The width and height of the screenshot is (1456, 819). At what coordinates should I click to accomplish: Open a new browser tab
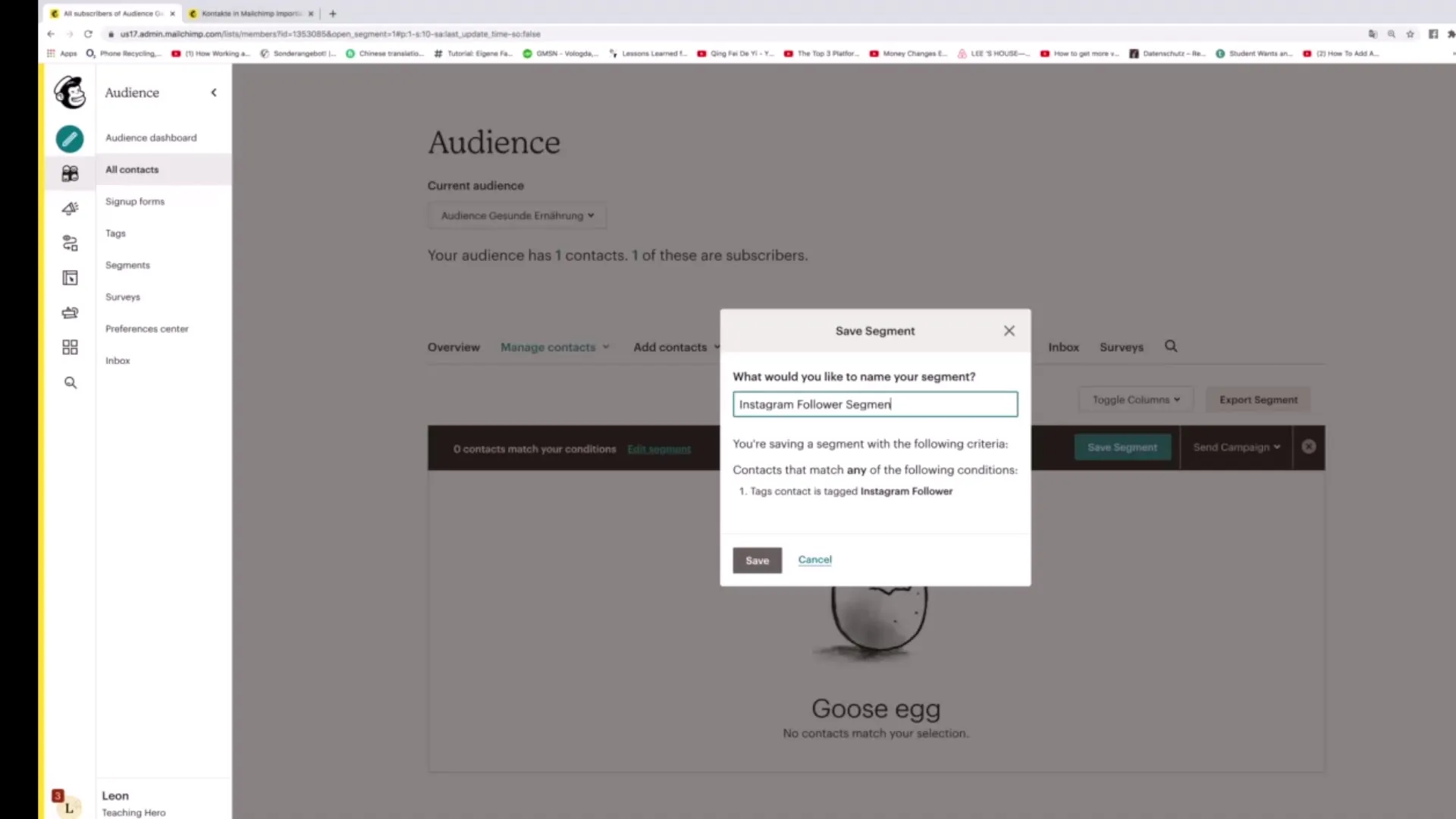coord(332,14)
